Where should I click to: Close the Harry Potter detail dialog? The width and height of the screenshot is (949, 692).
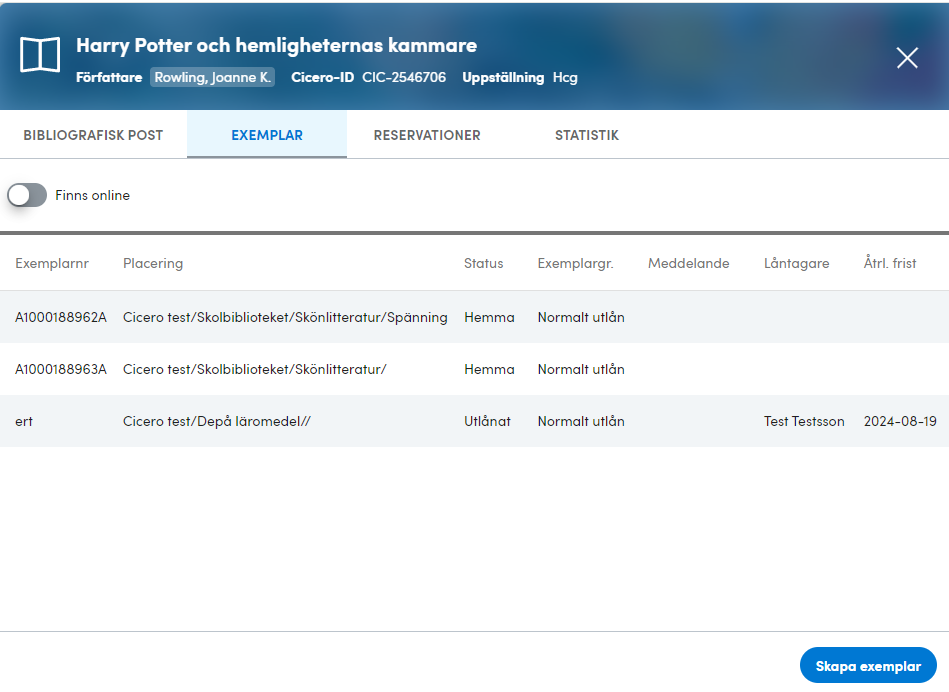(x=907, y=58)
